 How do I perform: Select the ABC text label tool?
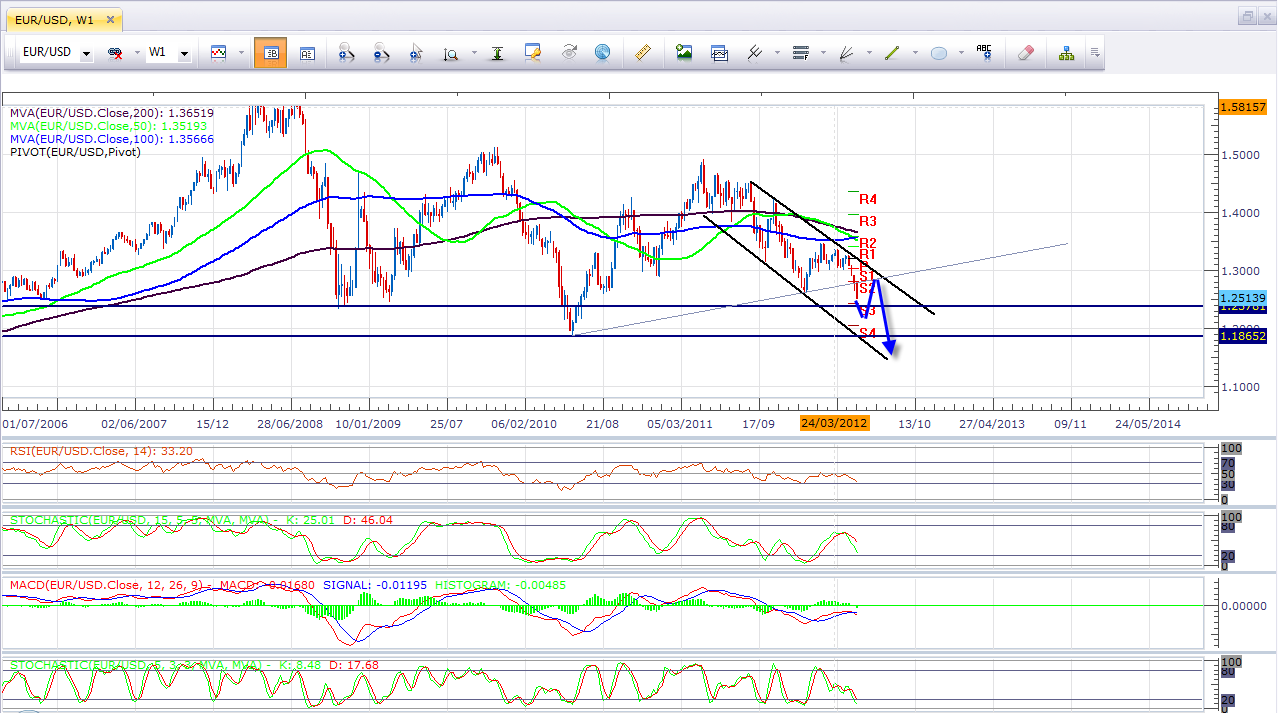[984, 53]
